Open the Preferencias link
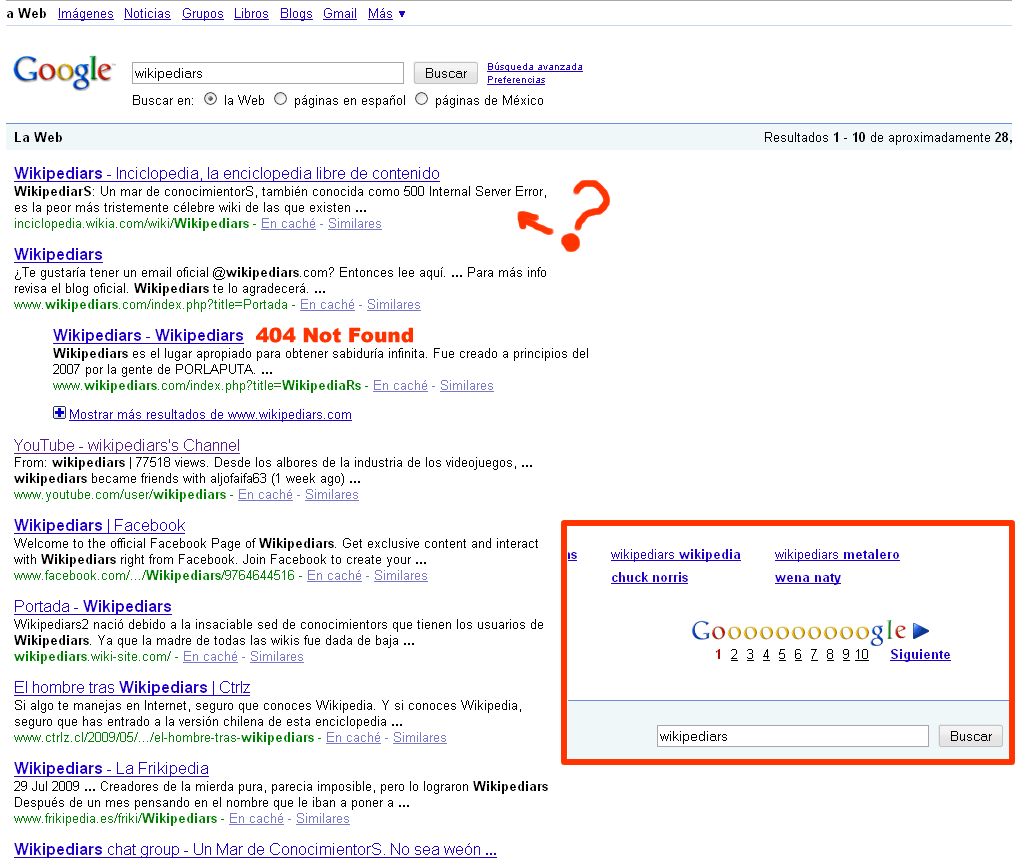Viewport: 1015px width, 860px height. [x=516, y=80]
